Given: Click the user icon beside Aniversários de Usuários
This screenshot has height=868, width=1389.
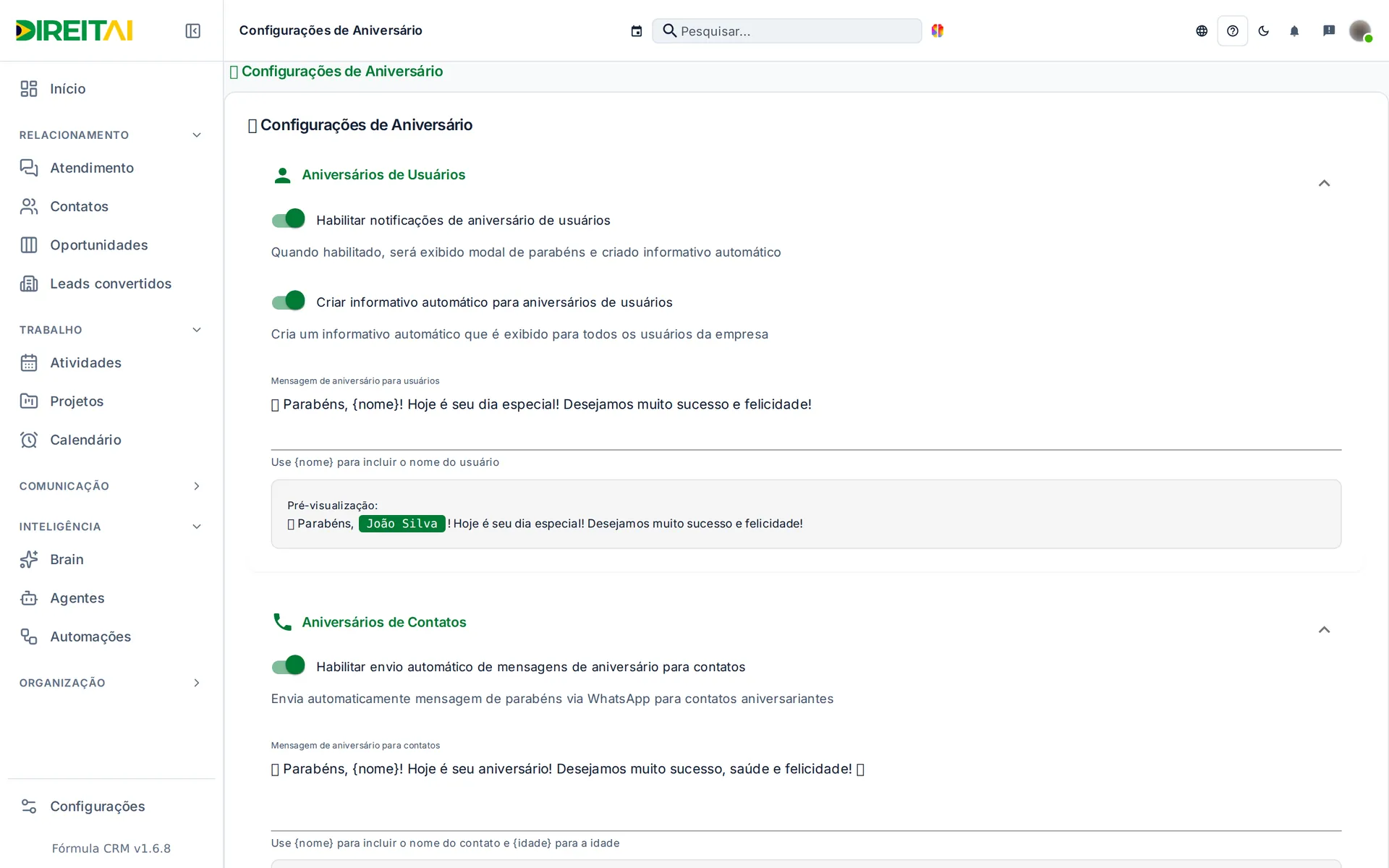Looking at the screenshot, I should tap(282, 175).
